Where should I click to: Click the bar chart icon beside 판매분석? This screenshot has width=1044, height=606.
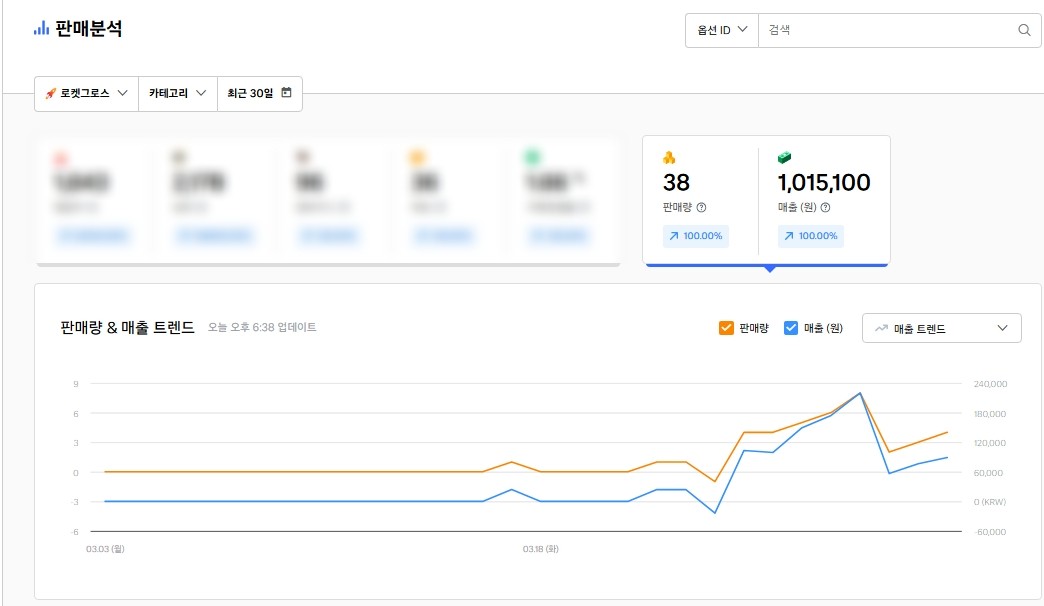pos(41,29)
